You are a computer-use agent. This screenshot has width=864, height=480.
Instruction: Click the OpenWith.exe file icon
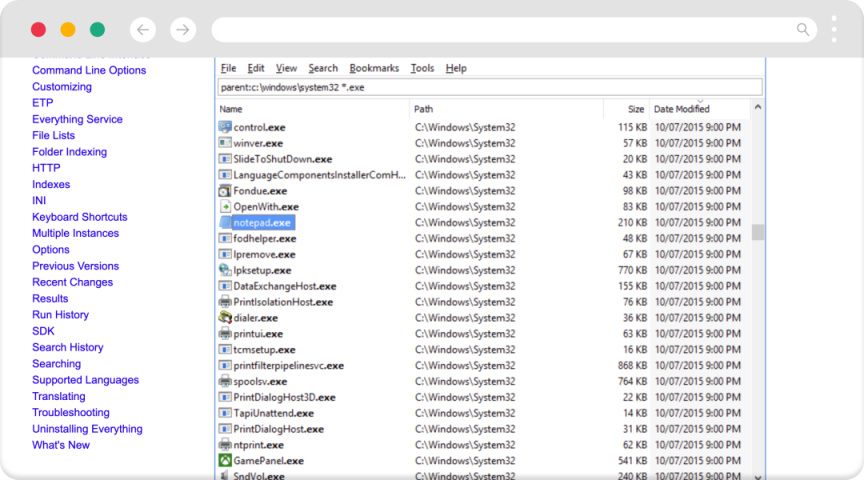(x=225, y=207)
